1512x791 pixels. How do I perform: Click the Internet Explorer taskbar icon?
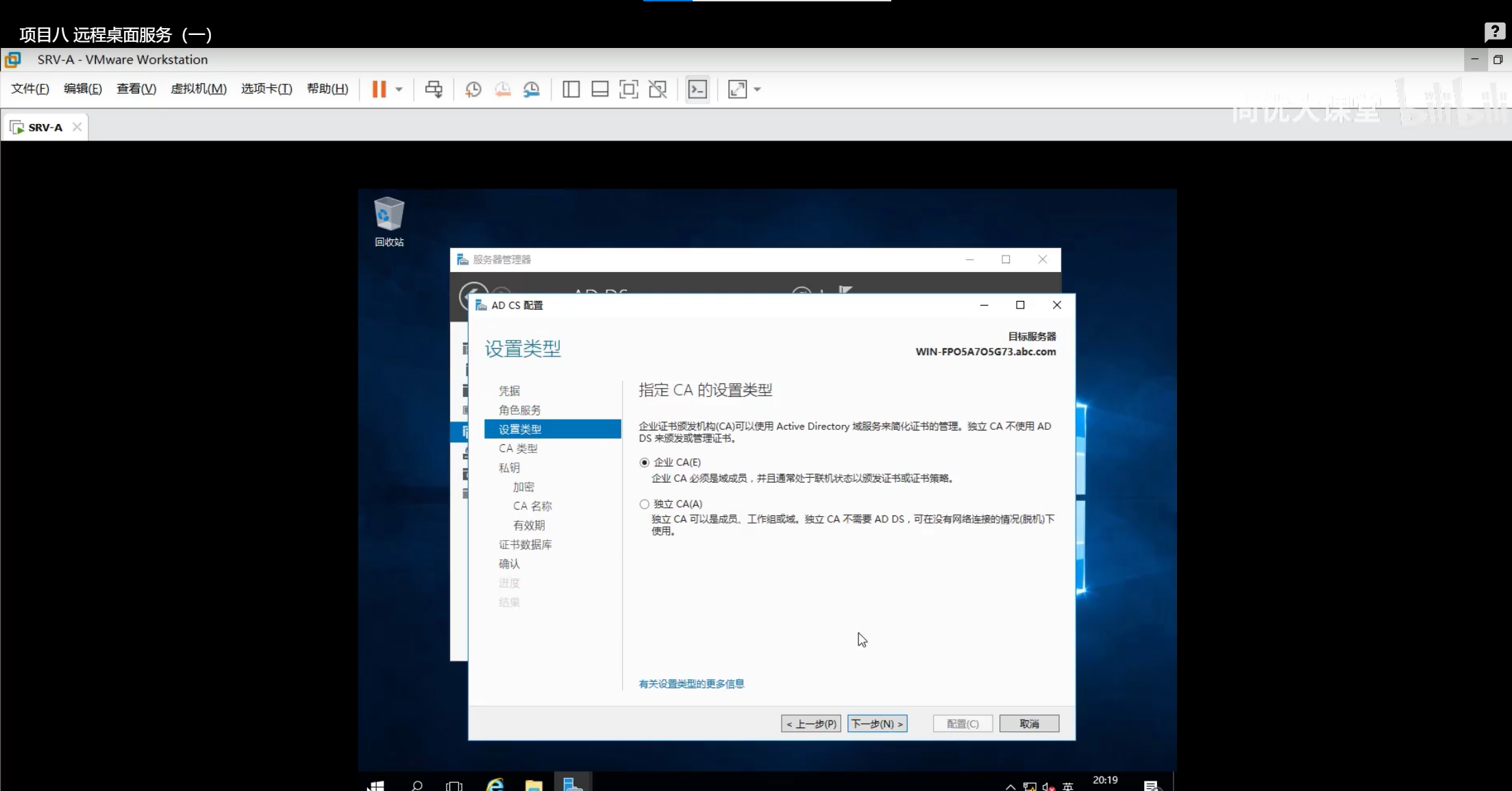tap(495, 784)
